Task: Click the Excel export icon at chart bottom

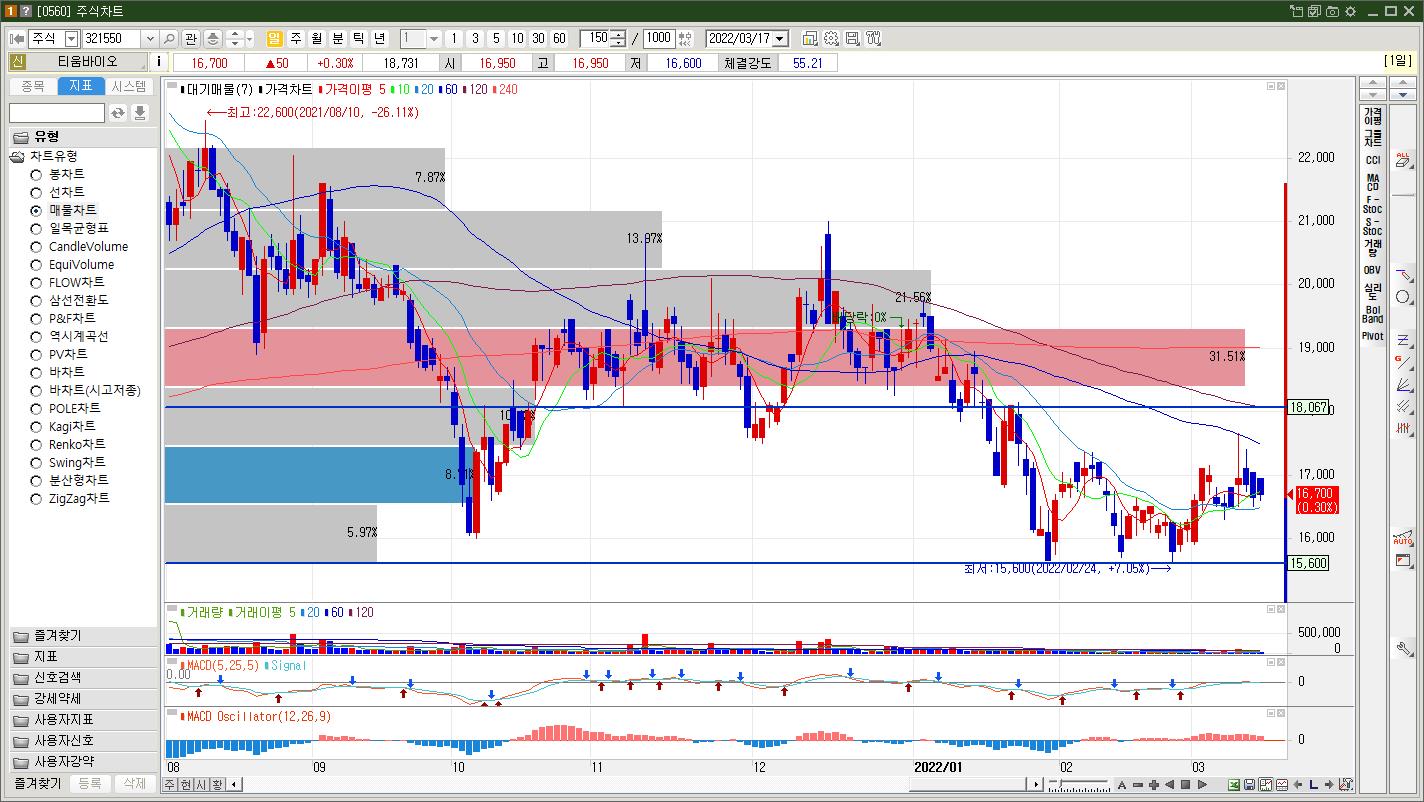Action: click(1234, 785)
